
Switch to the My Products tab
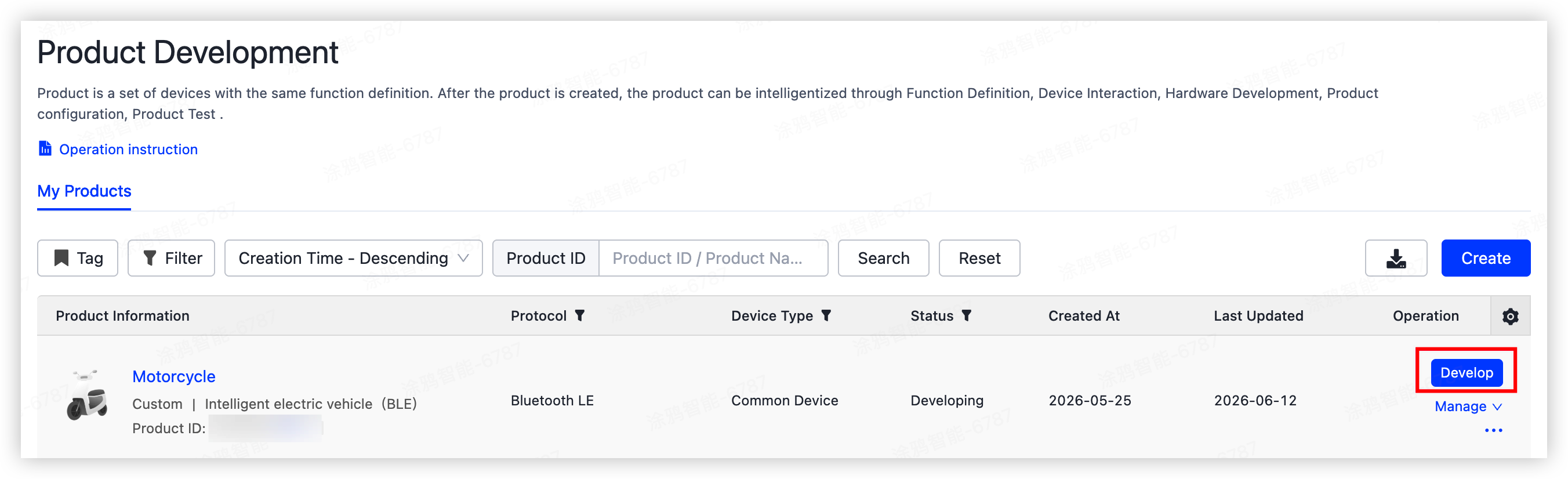[x=84, y=191]
